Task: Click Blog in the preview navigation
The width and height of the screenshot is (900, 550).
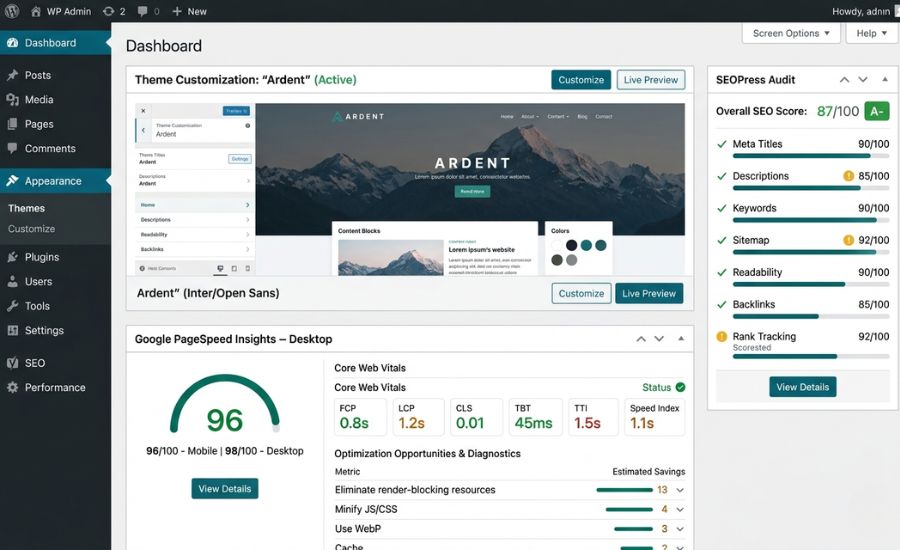Action: pos(582,117)
